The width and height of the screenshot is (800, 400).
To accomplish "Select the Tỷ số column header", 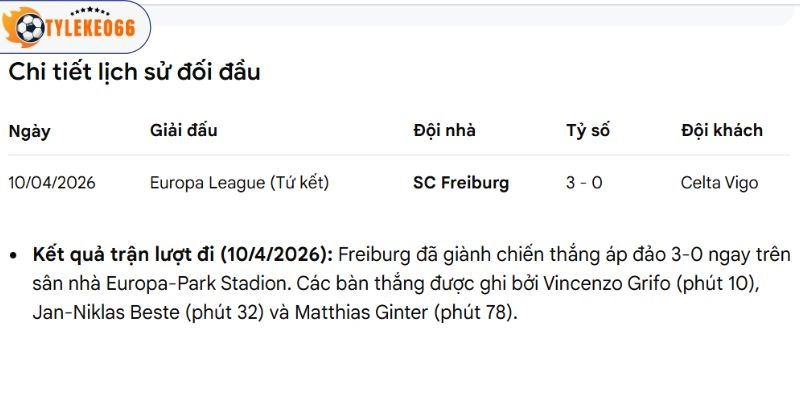I will (x=588, y=130).
